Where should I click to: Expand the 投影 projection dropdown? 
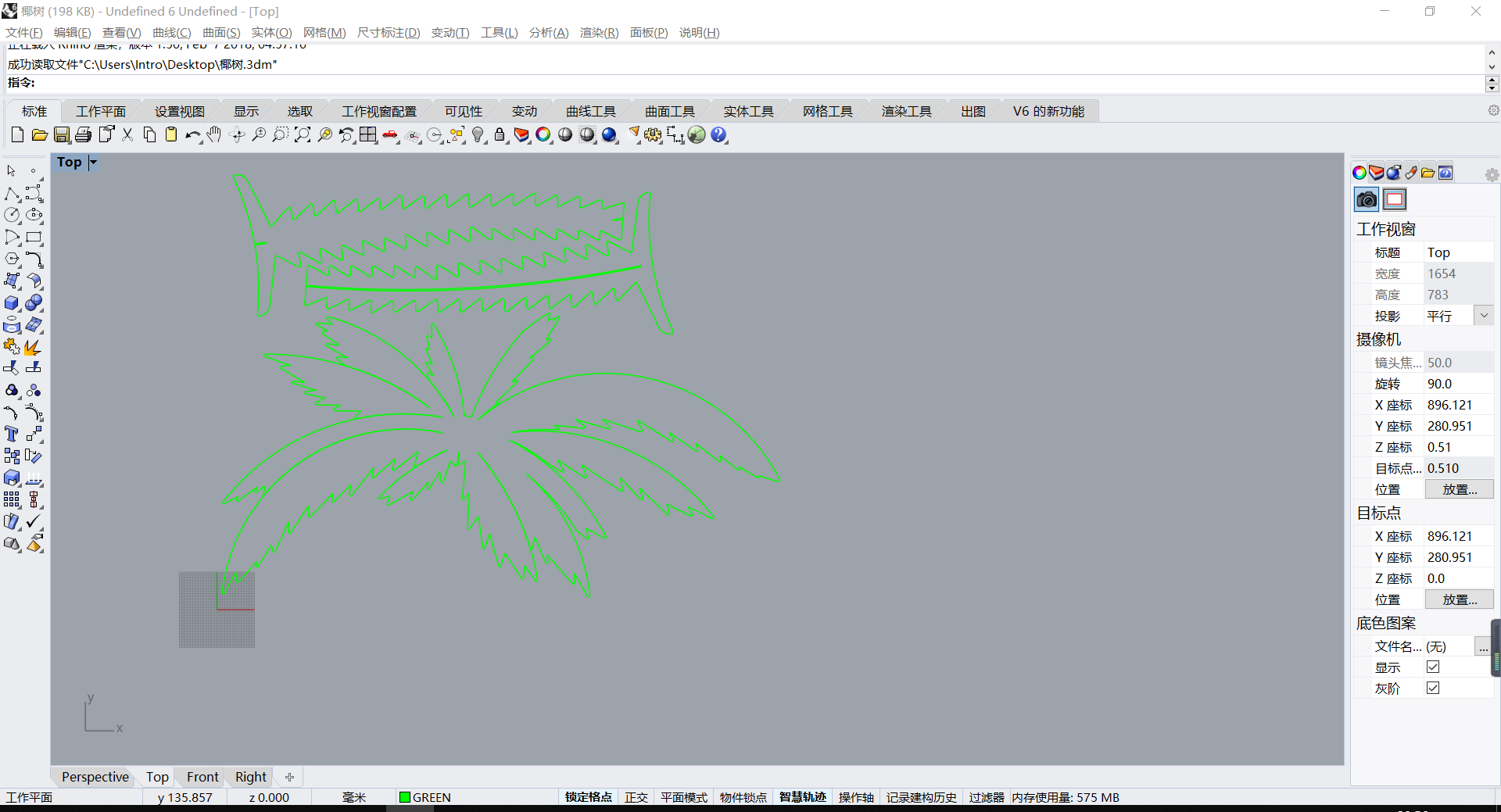[1484, 316]
